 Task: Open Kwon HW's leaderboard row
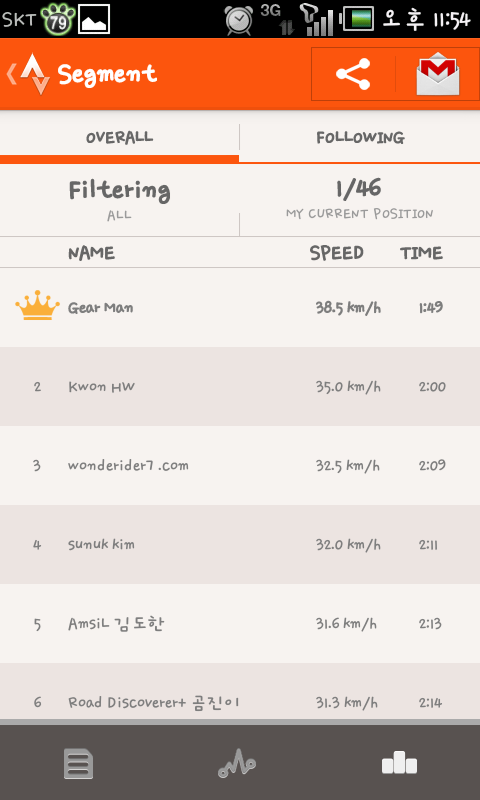[x=240, y=387]
